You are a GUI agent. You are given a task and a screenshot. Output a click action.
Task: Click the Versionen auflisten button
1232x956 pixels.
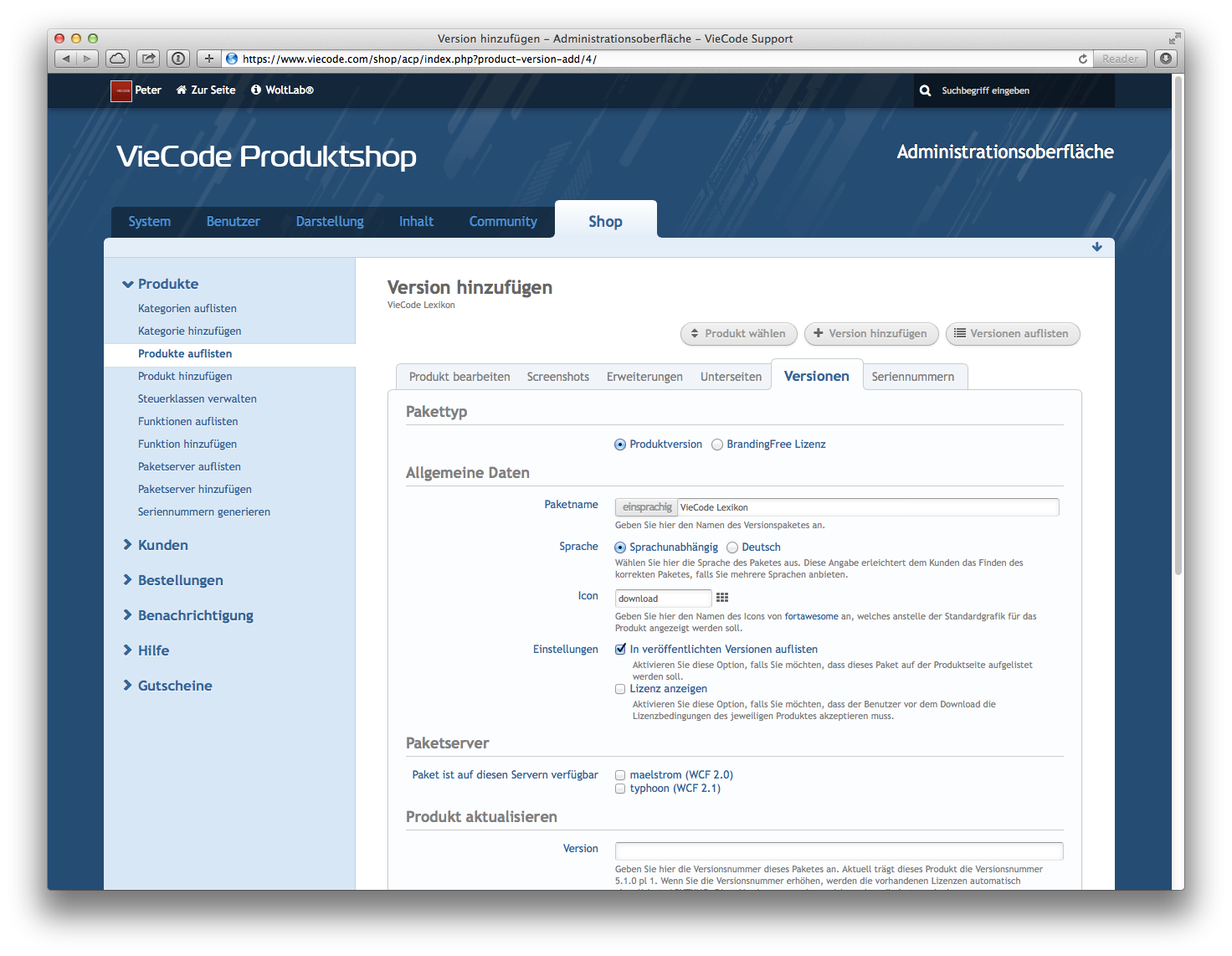tap(1012, 333)
